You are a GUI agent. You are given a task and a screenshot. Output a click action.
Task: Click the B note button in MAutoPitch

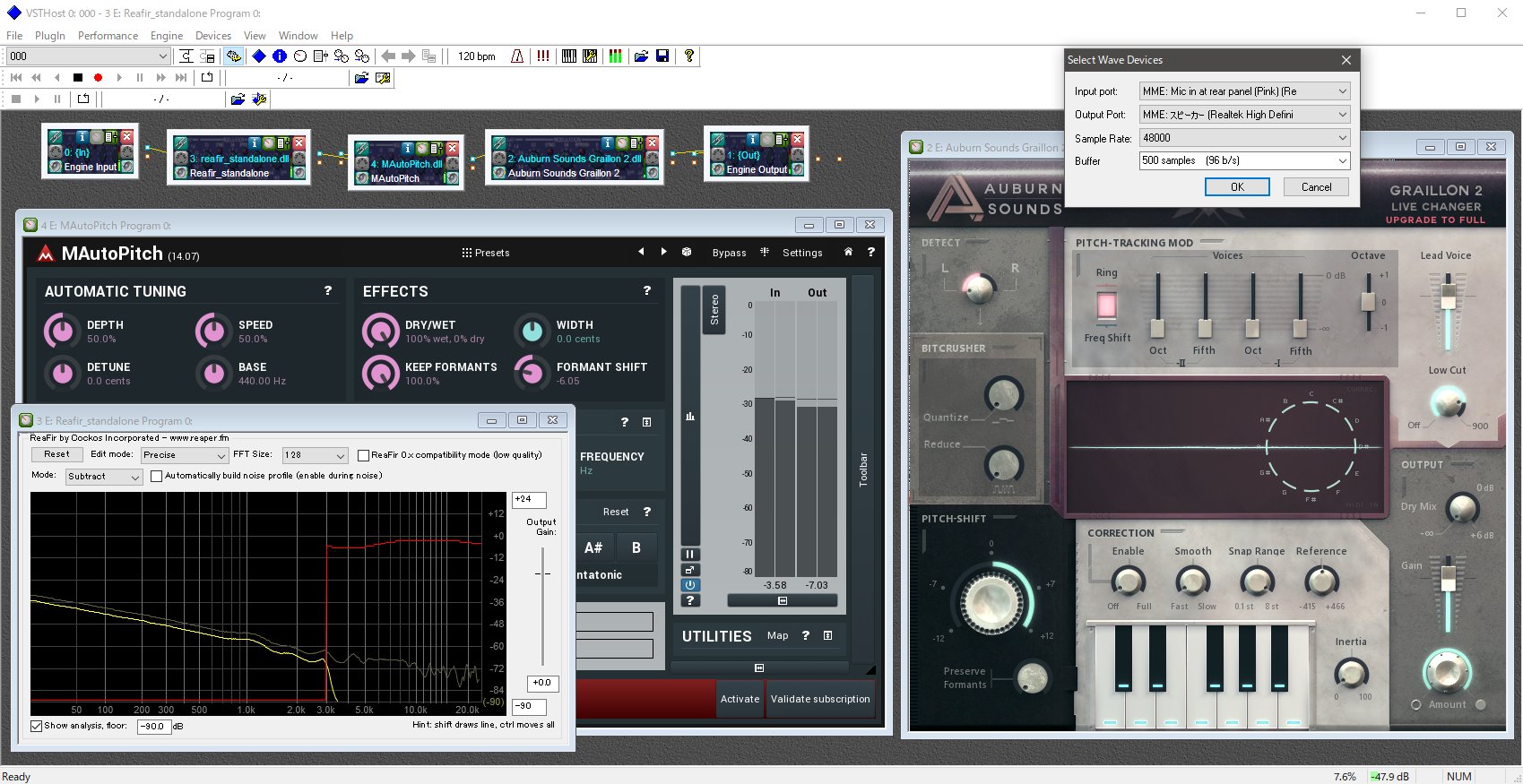[636, 547]
